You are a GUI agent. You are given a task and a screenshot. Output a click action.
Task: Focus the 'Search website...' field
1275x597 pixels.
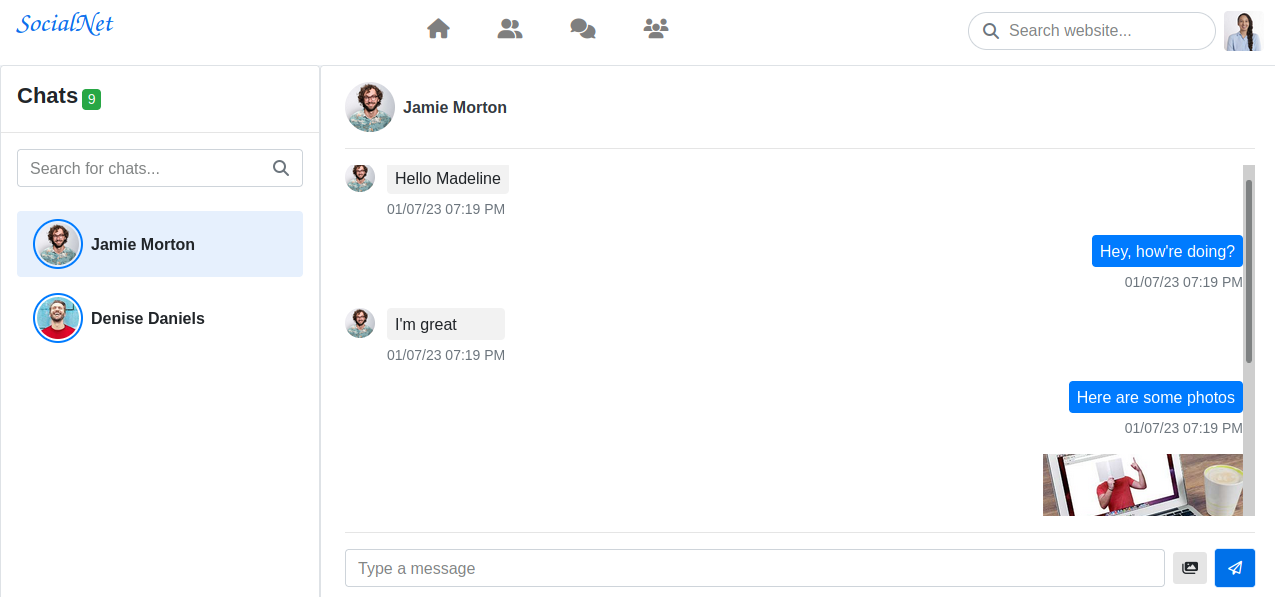pos(1092,31)
